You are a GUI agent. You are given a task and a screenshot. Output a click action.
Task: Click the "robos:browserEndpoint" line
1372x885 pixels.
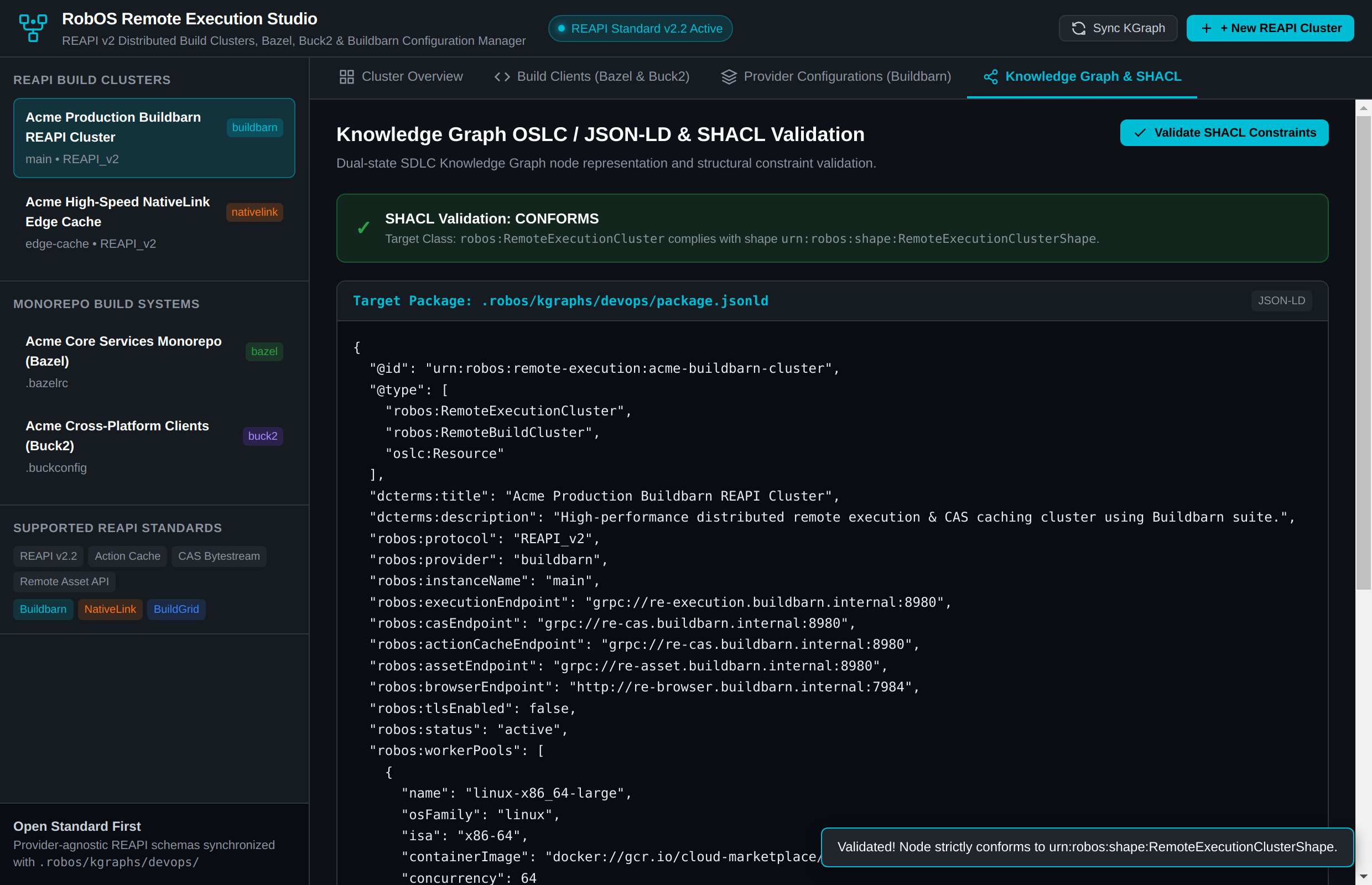644,687
